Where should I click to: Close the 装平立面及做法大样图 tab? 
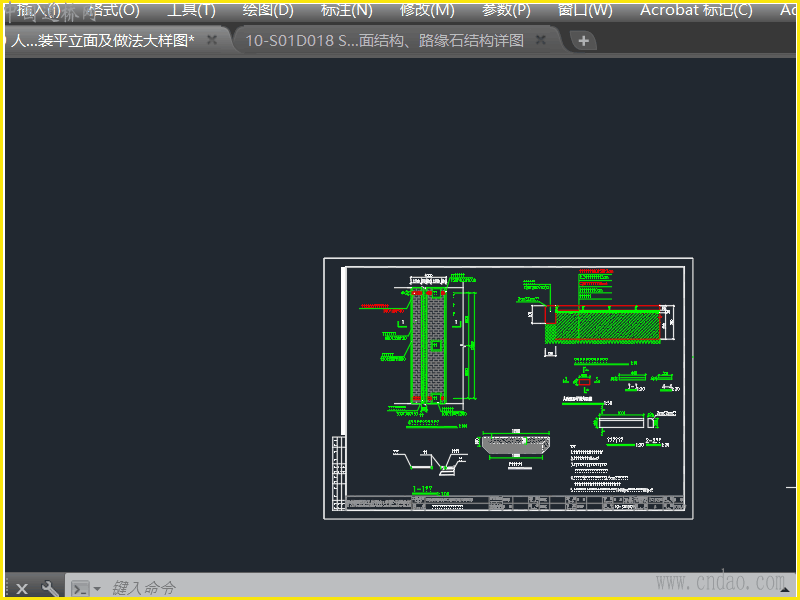[212, 40]
